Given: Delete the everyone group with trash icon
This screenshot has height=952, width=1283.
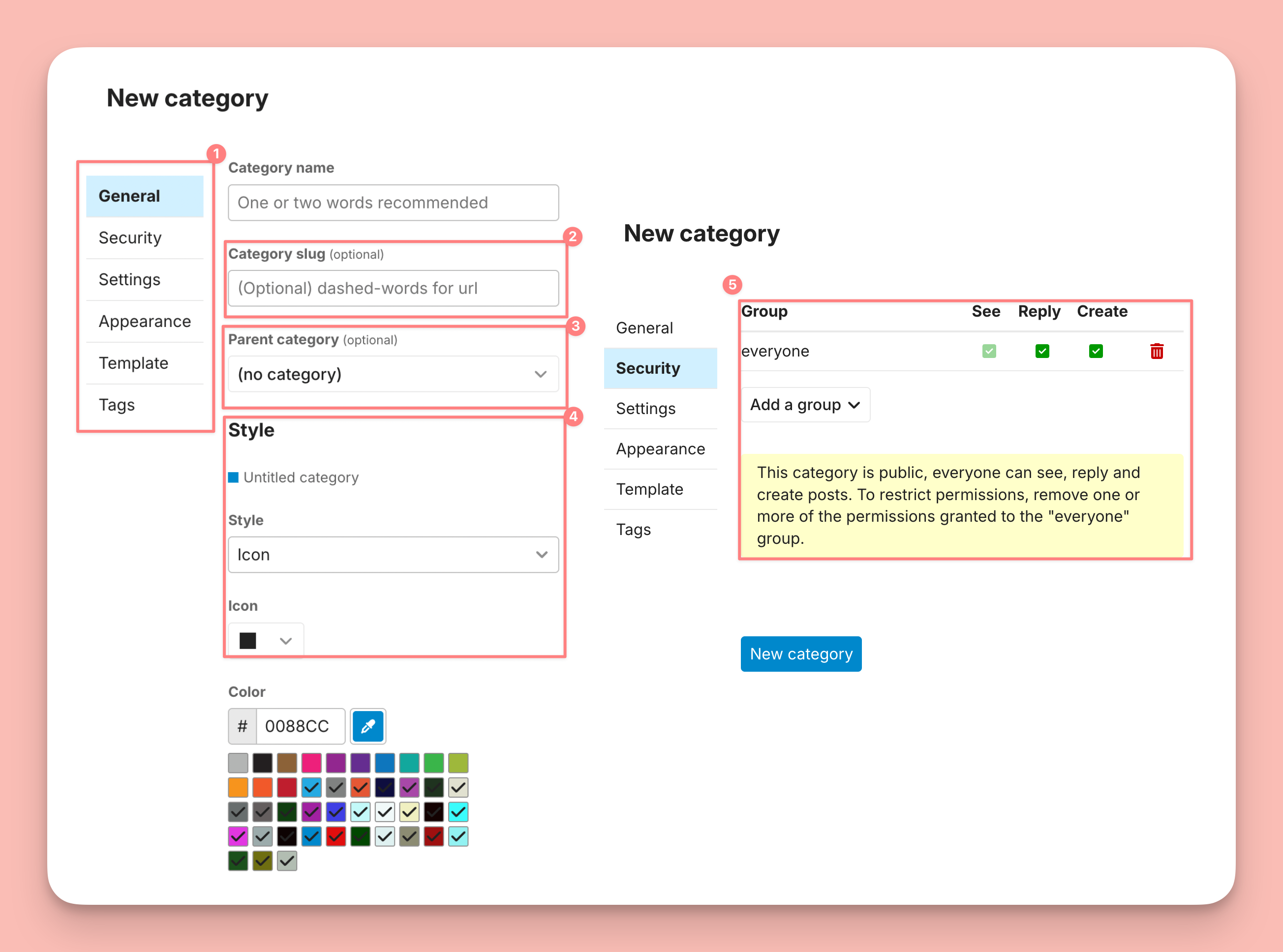Looking at the screenshot, I should tap(1156, 351).
